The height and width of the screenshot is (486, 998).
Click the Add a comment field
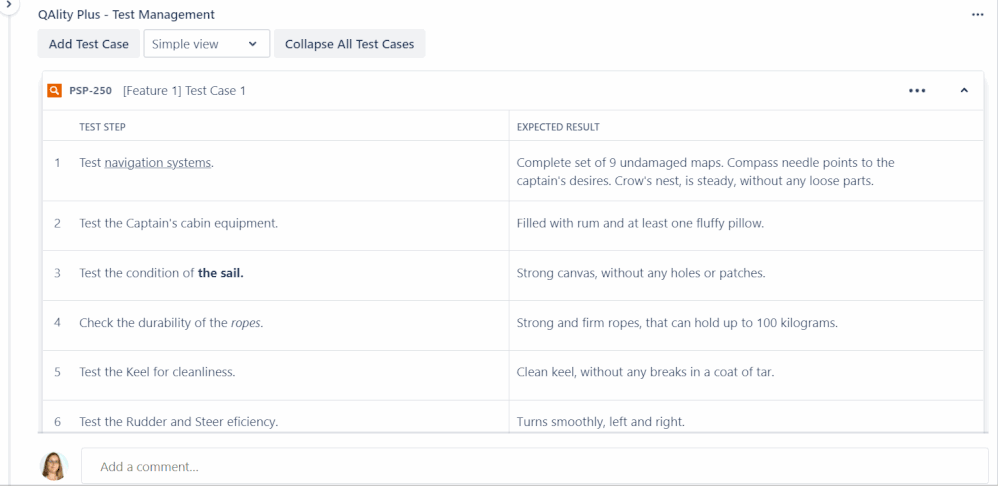[535, 466]
